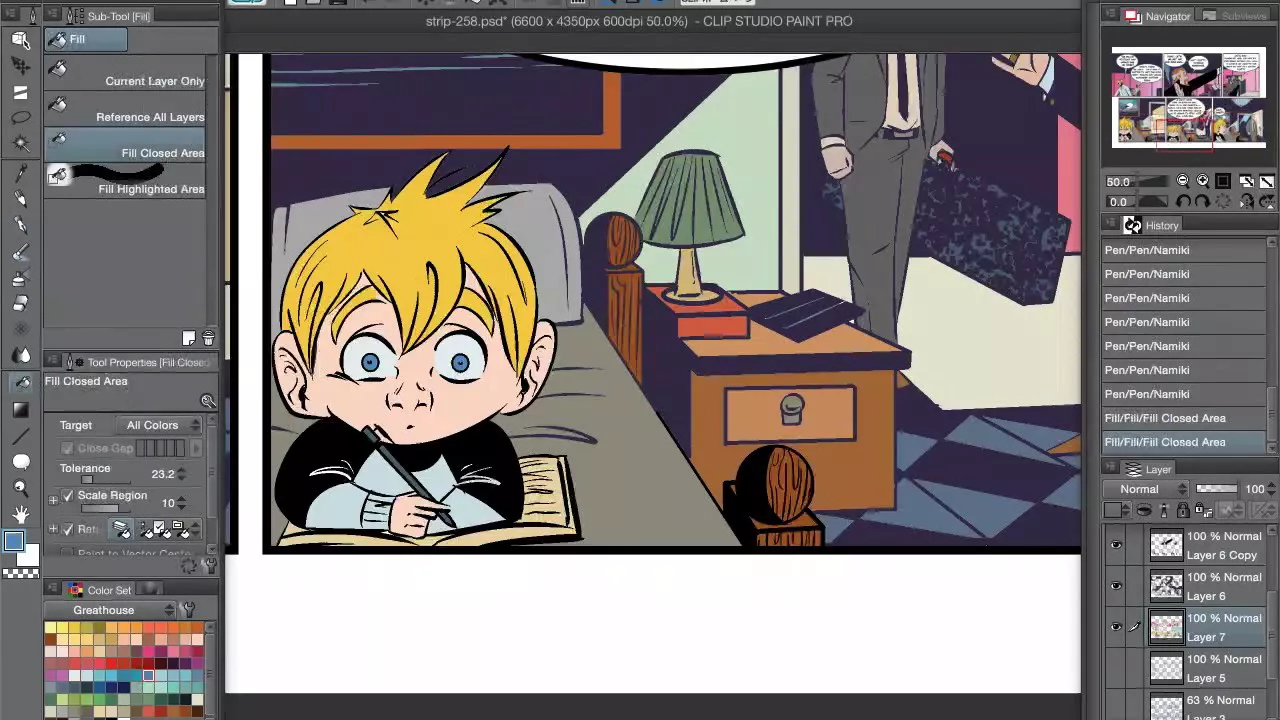Jump to the highlighted last Fill Closed Area history step
Screen dimensions: 1280x720
coord(1184,442)
